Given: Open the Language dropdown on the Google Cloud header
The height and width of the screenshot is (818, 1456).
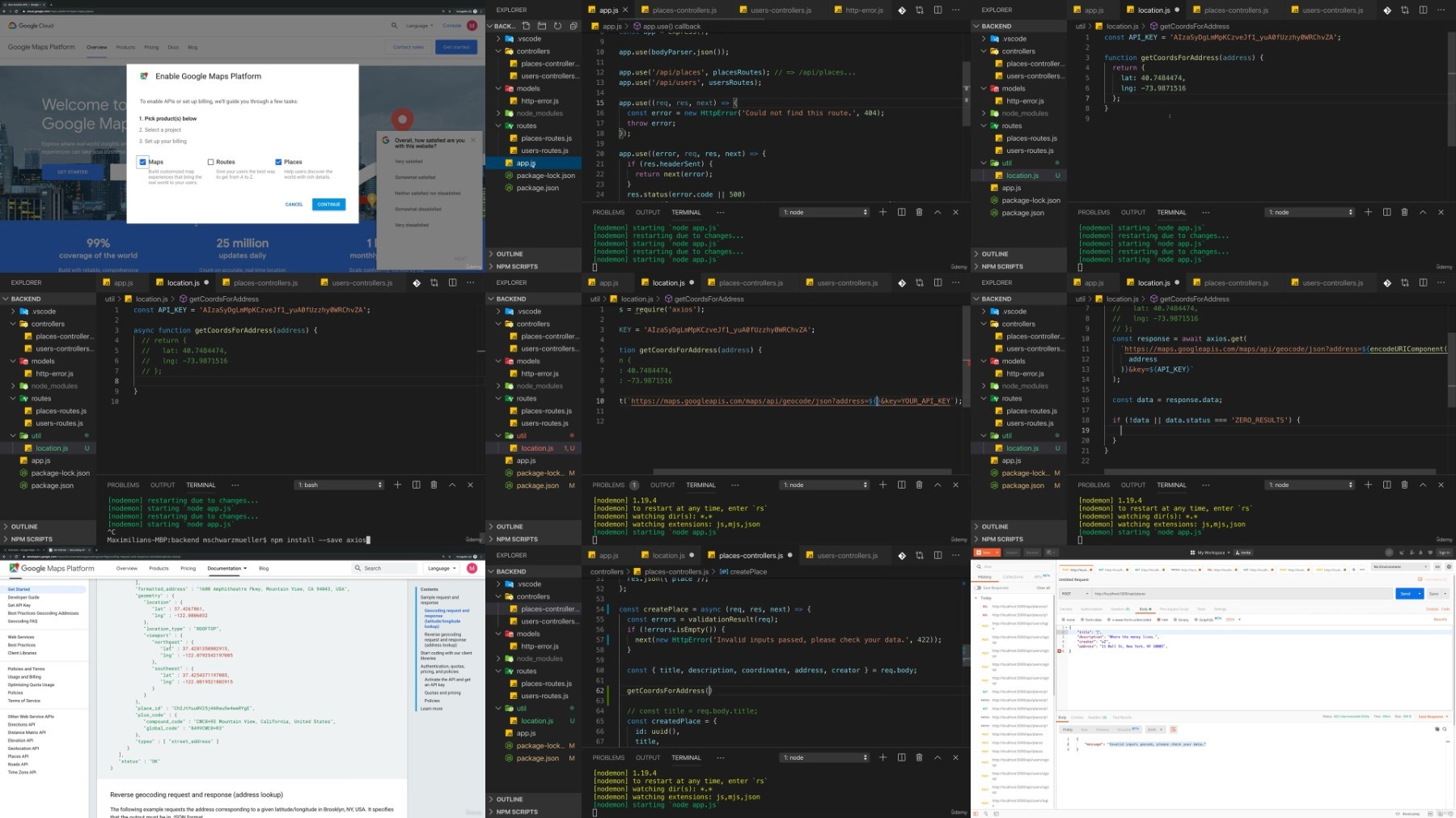Looking at the screenshot, I should (x=419, y=26).
